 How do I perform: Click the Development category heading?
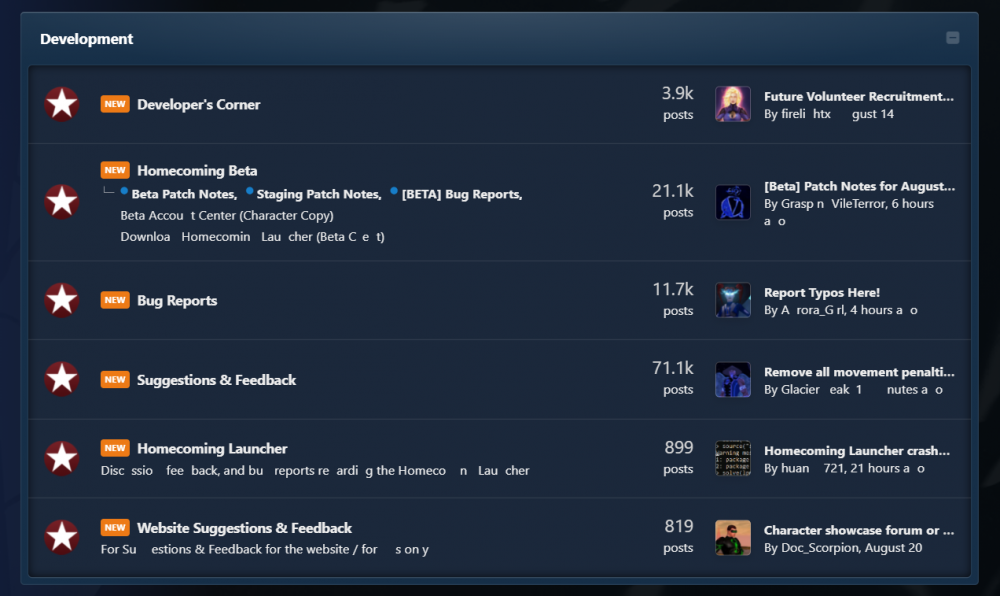87,39
